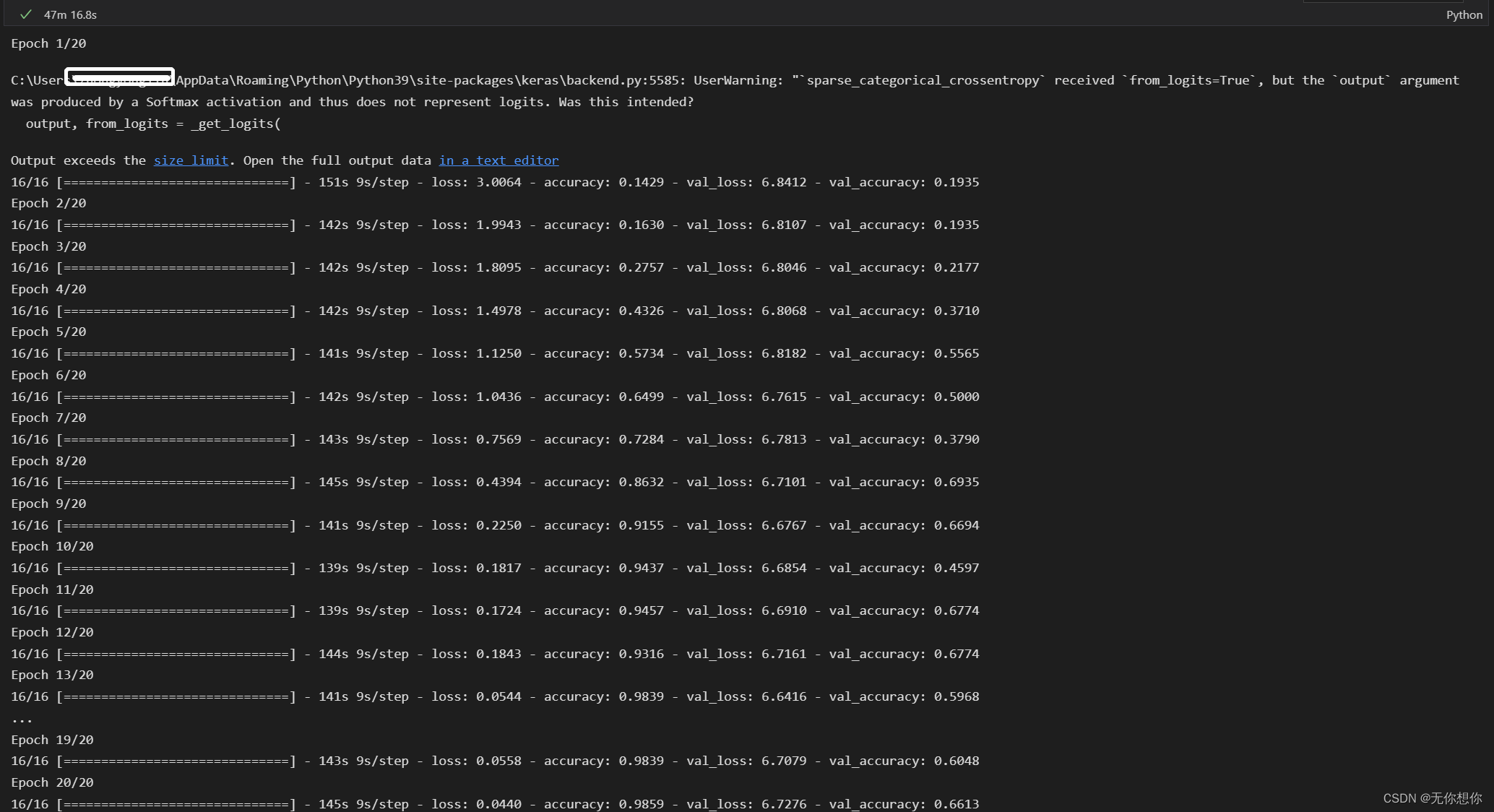Click the 47m 16.8s execution time
This screenshot has height=812, width=1494.
(x=70, y=14)
